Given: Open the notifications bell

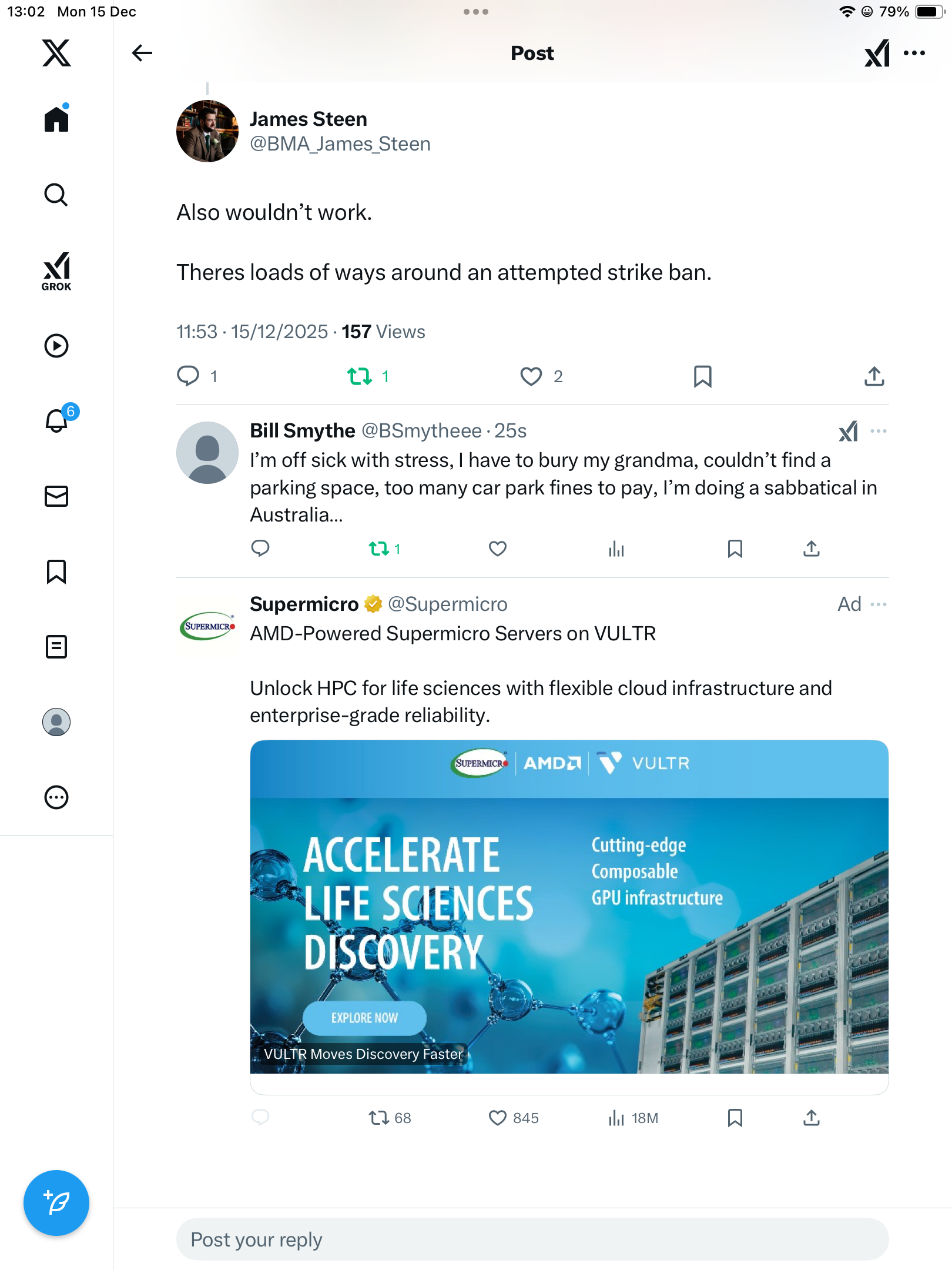Looking at the screenshot, I should pos(57,420).
